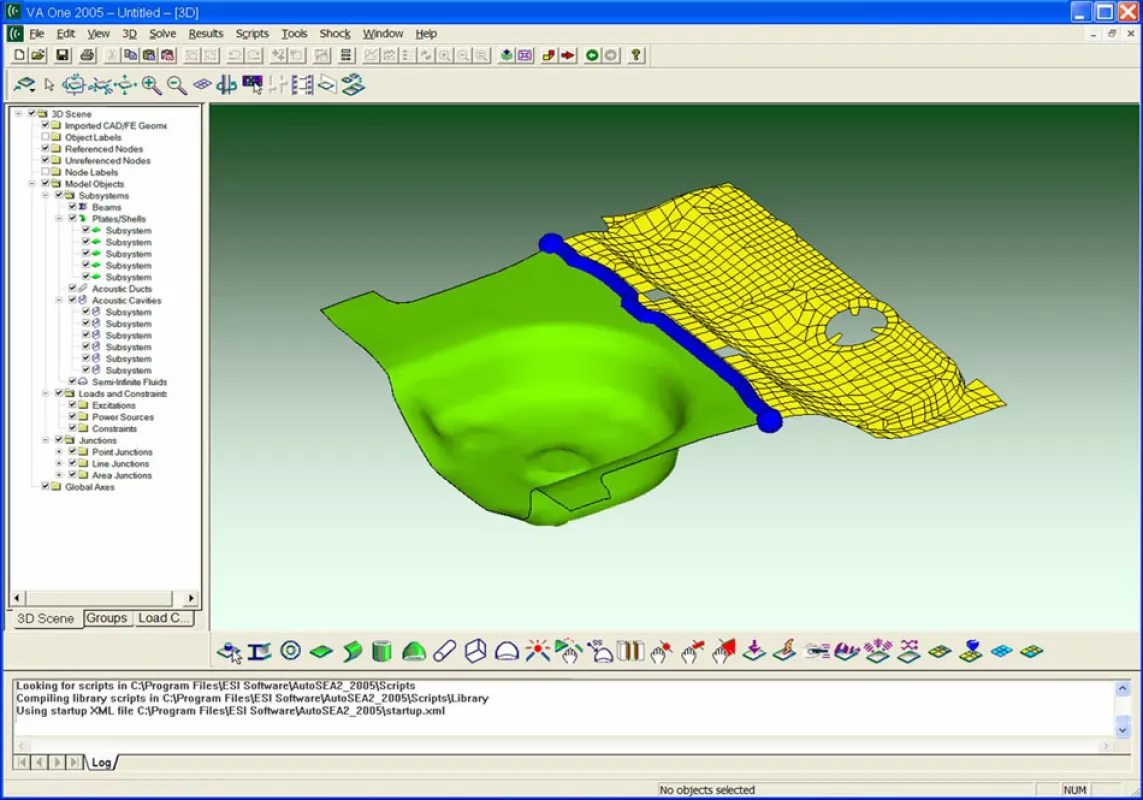Image resolution: width=1143 pixels, height=800 pixels.
Task: Click the Open file folder icon
Action: 38,55
